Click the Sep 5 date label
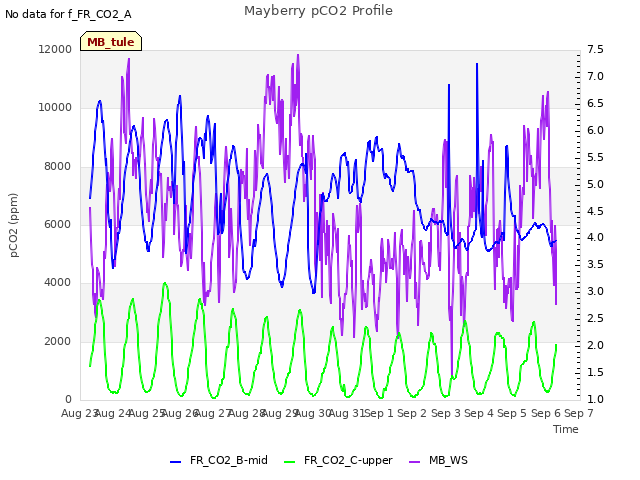The image size is (640, 480). tap(512, 413)
